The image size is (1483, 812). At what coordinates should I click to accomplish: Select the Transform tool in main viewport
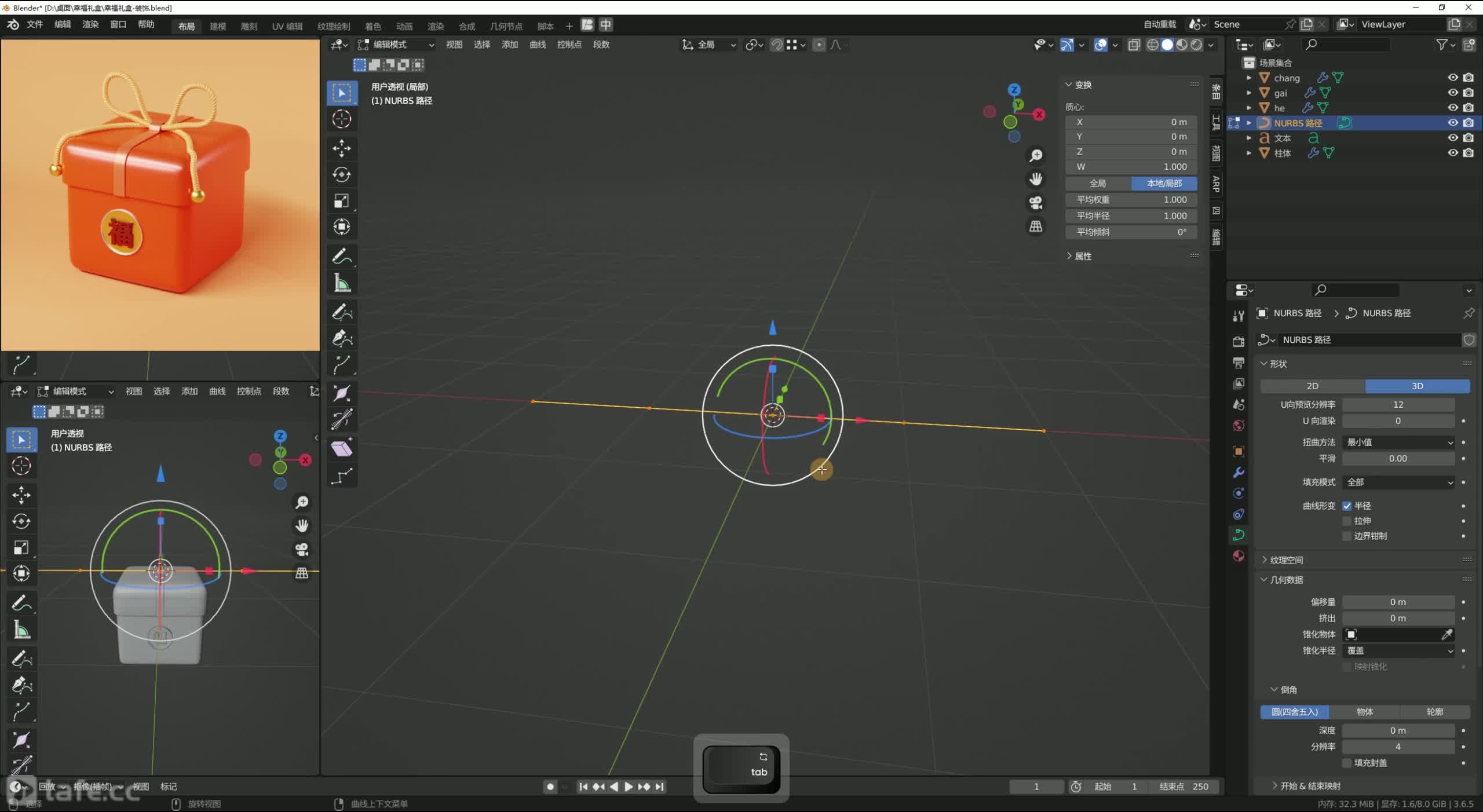click(x=342, y=226)
